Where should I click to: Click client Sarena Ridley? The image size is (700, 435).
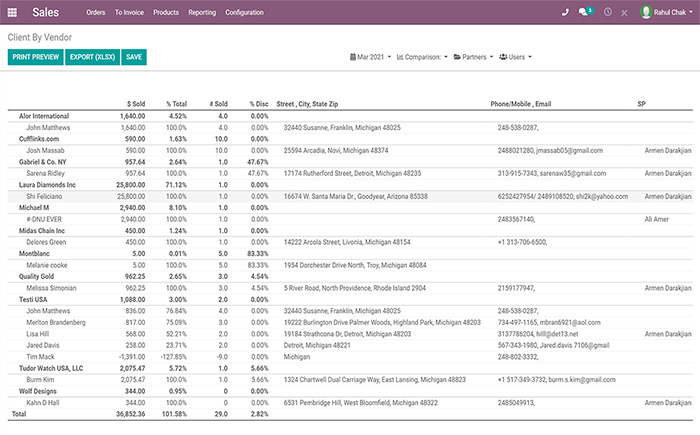point(46,173)
